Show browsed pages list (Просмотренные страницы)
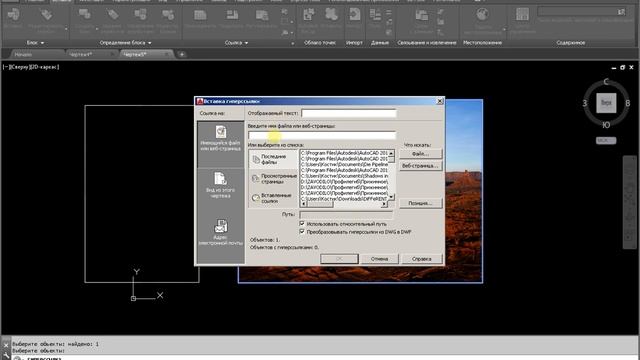640x360 pixels. [x=273, y=179]
